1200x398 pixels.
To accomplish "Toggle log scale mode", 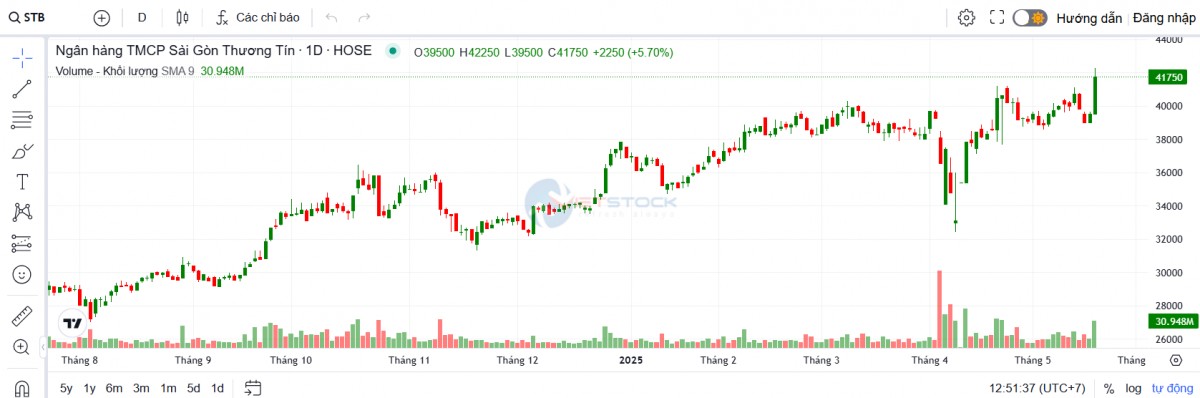I will pos(1133,388).
